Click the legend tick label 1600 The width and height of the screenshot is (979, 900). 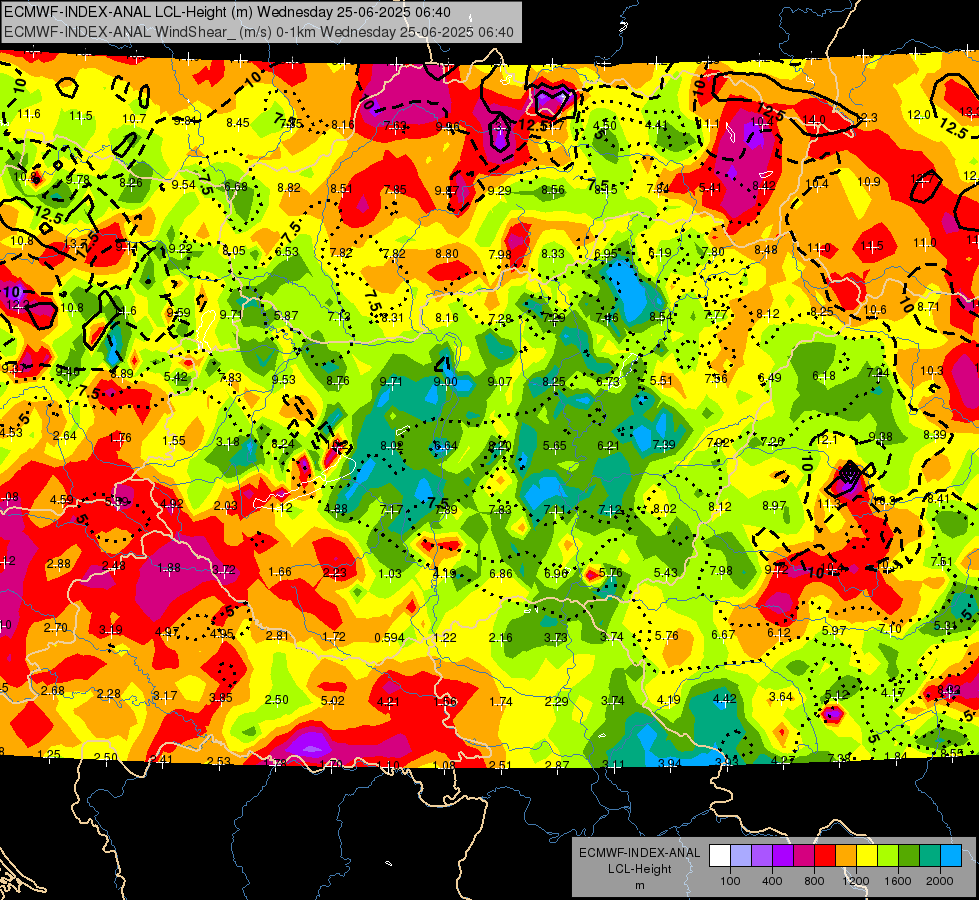pos(898,881)
